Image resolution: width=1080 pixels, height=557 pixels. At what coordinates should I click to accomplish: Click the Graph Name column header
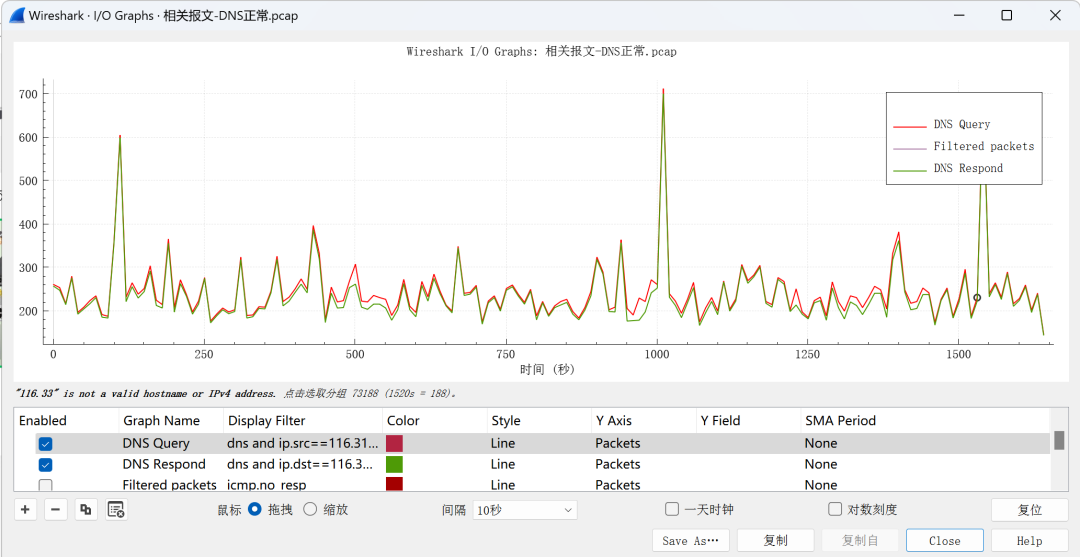(161, 421)
